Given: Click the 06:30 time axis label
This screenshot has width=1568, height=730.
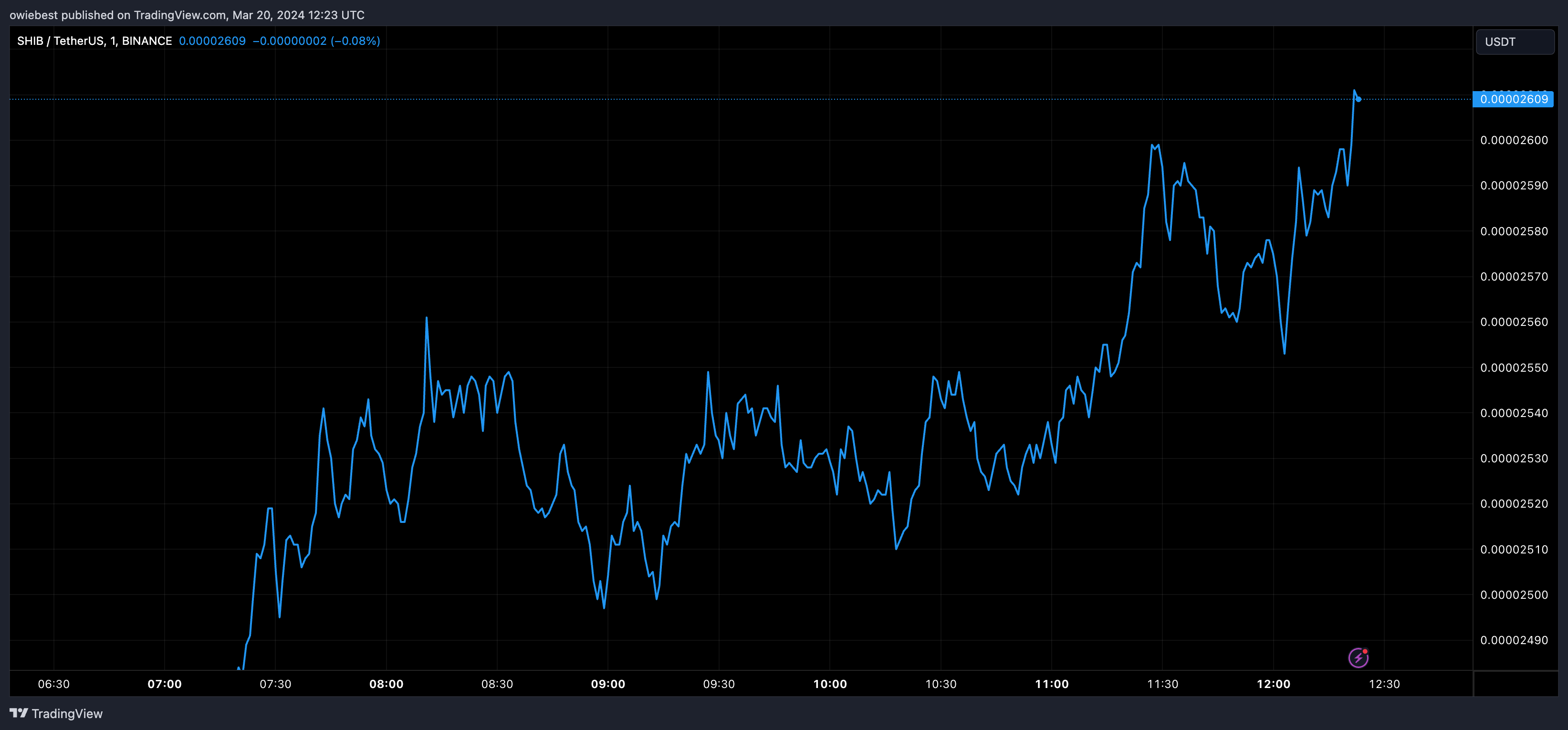Looking at the screenshot, I should click(53, 684).
